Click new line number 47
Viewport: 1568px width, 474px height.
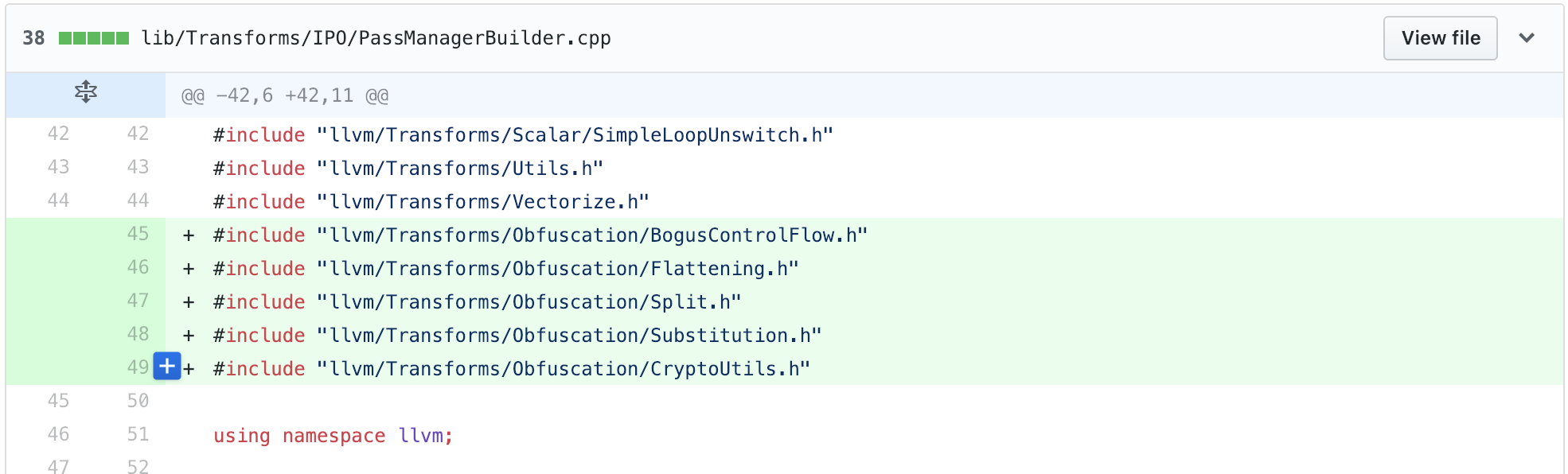(138, 301)
